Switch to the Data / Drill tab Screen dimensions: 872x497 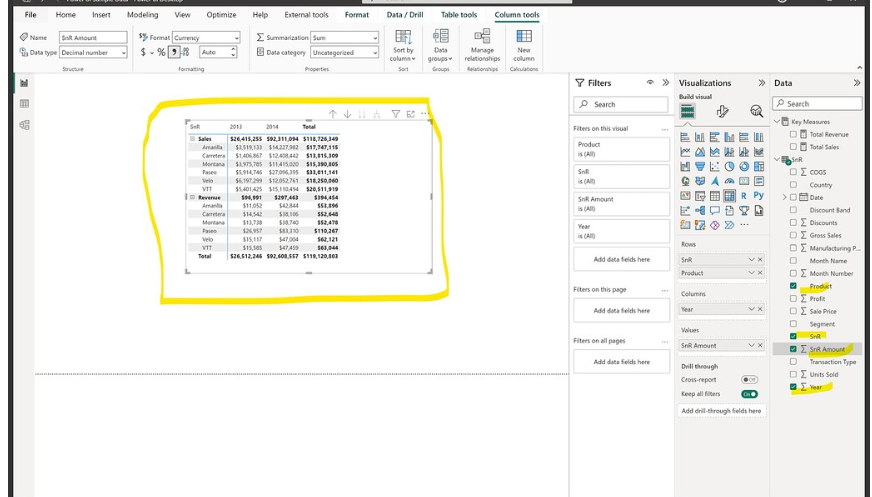[405, 15]
